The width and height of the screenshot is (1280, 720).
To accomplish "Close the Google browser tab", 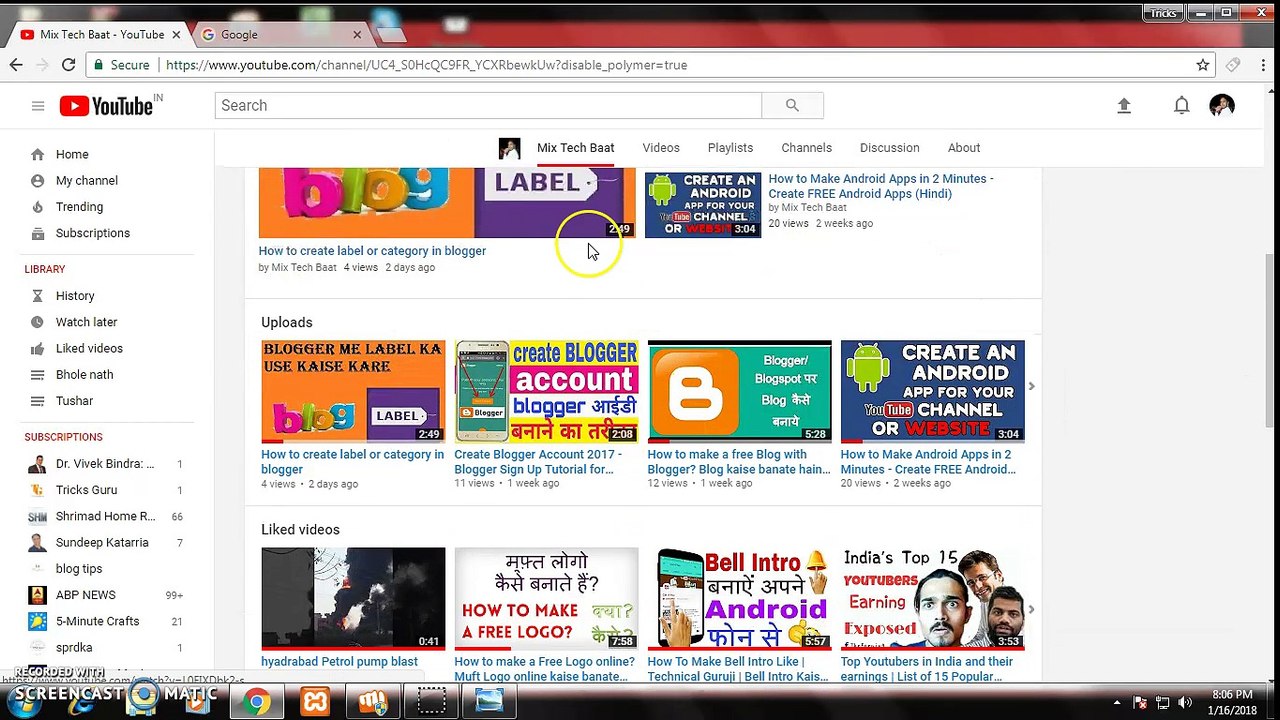I will (x=357, y=34).
